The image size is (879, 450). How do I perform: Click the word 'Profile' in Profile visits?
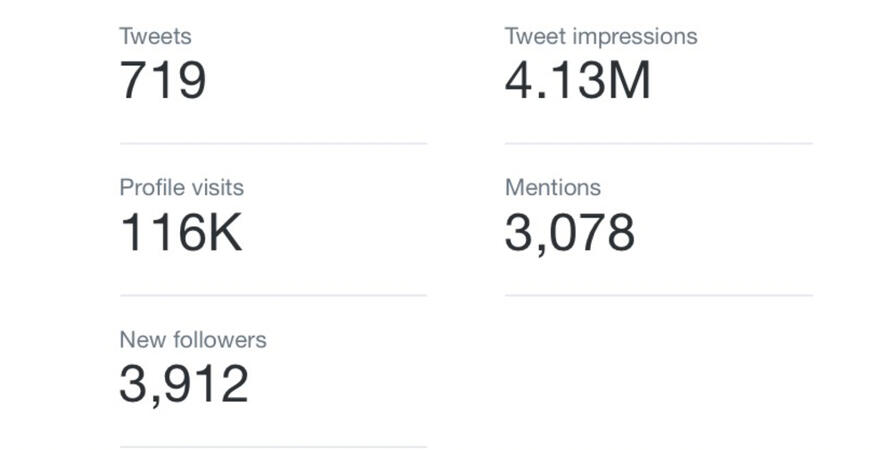[x=150, y=188]
